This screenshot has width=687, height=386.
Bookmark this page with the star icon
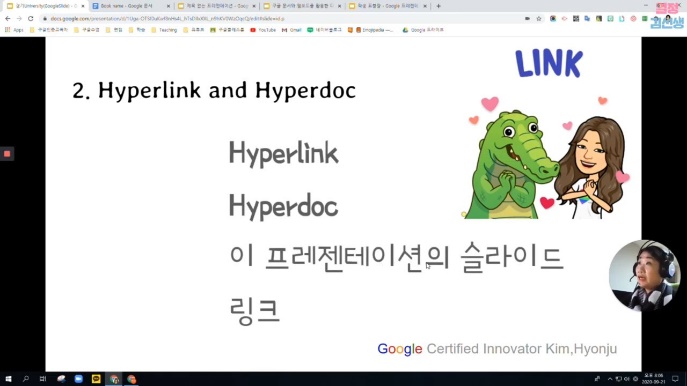pyautogui.click(x=539, y=19)
